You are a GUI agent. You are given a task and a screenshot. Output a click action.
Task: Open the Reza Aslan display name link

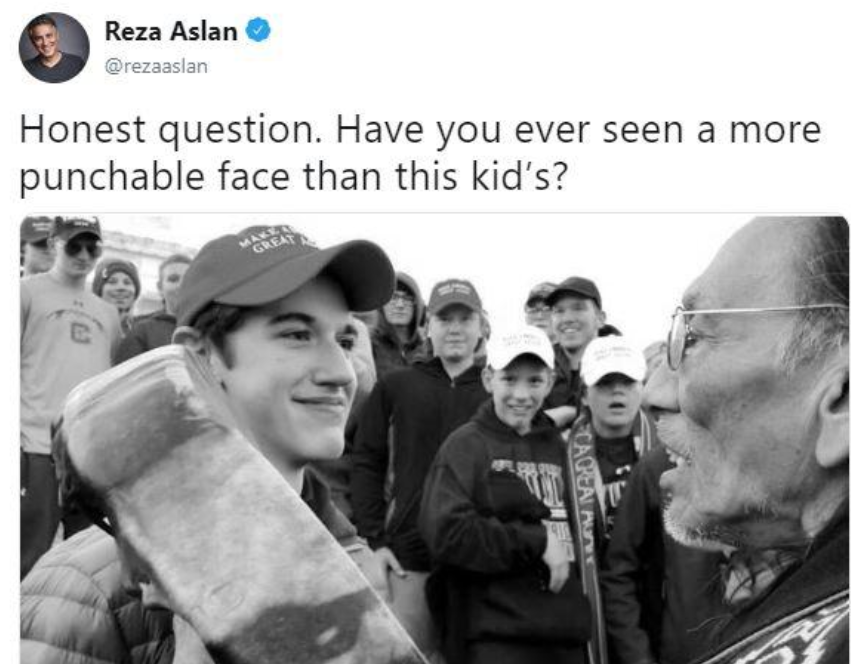tap(171, 31)
